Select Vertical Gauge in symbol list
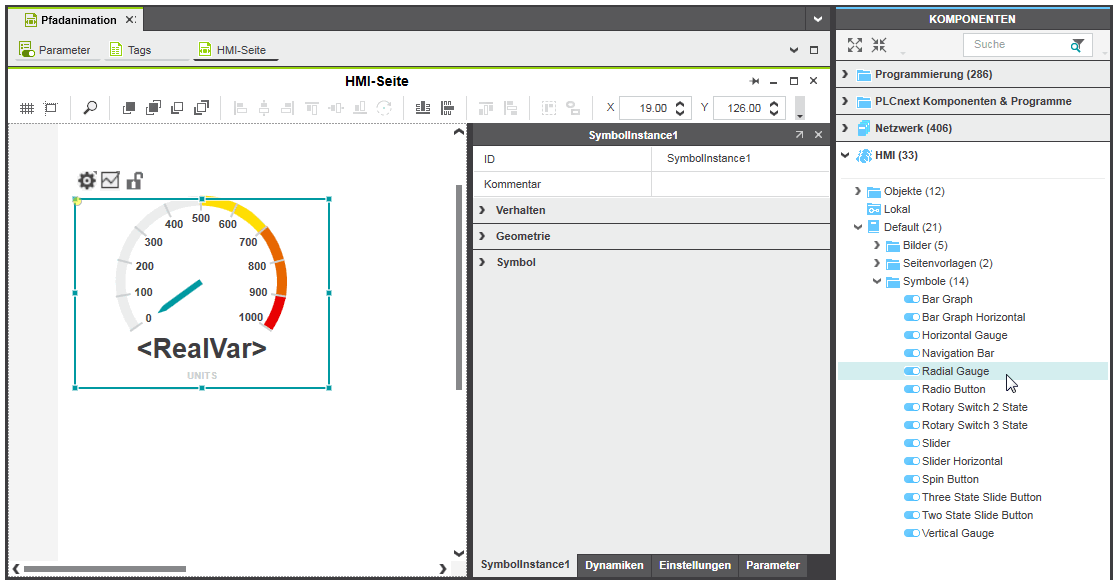Viewport: 1118px width, 585px height. tap(957, 533)
